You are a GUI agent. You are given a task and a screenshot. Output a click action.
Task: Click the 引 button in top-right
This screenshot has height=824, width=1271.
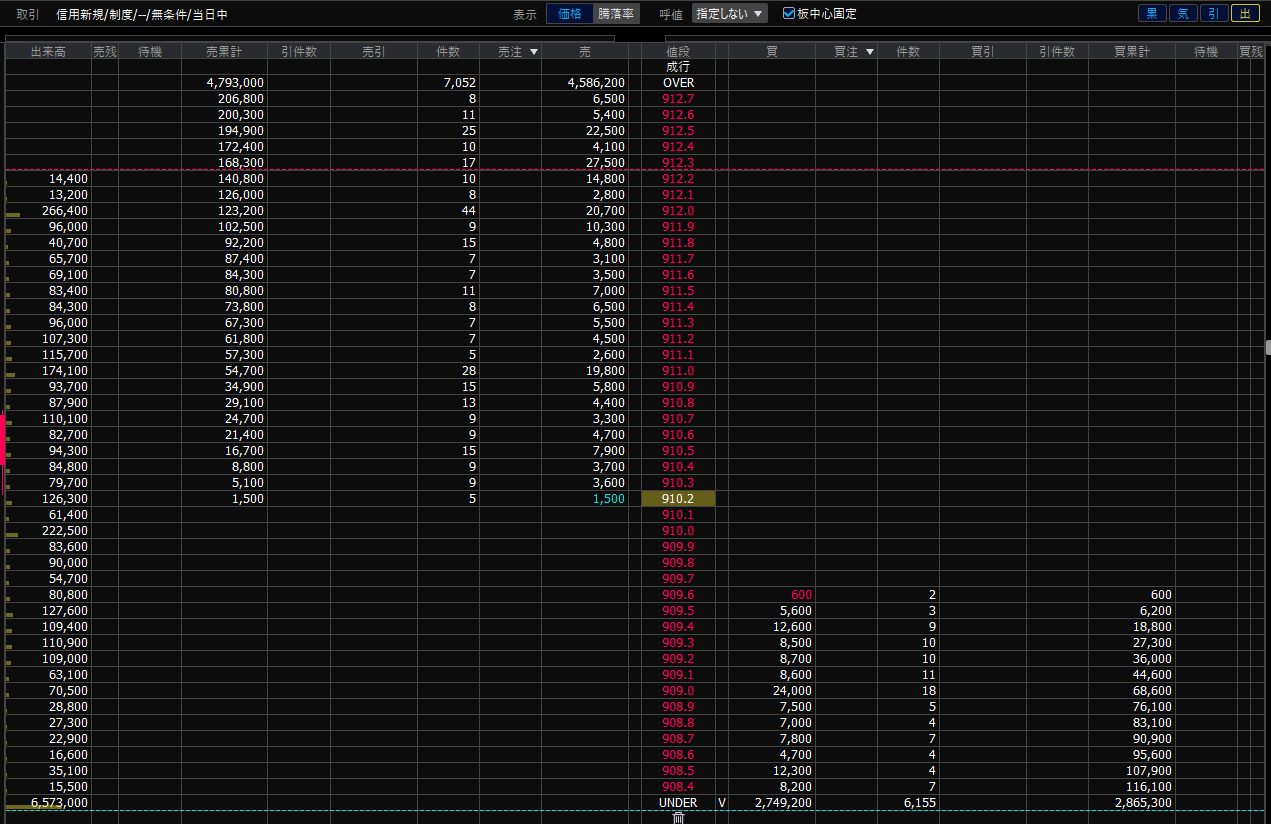1214,14
